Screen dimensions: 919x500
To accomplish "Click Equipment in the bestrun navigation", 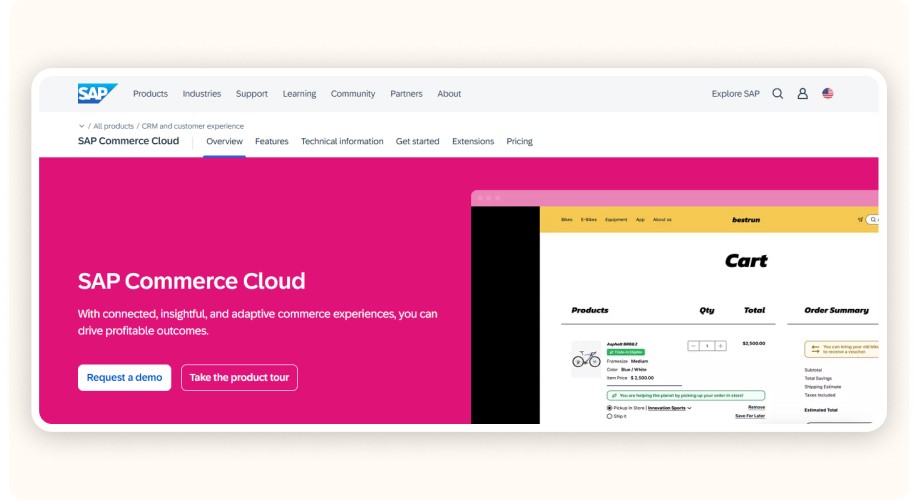I will (616, 220).
